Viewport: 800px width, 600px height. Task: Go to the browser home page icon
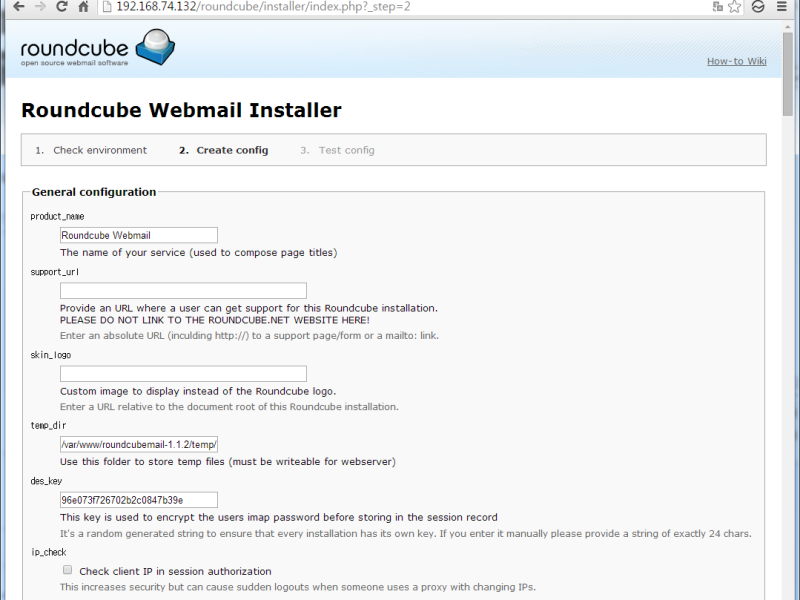tap(83, 7)
